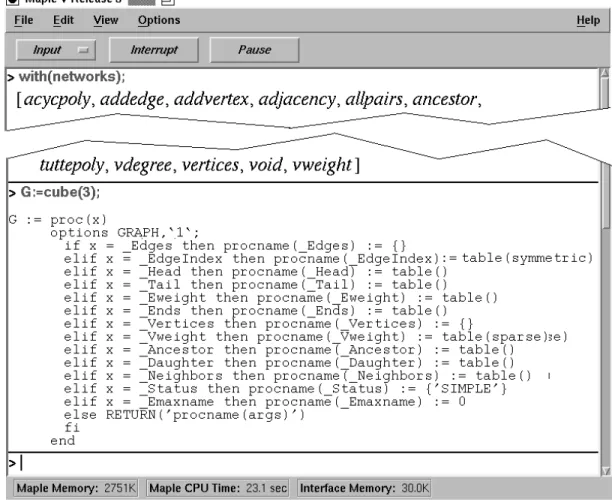Viewport: 612px width, 502px height.
Task: Click the _Vweight table(sparse) line
Action: tap(316, 337)
